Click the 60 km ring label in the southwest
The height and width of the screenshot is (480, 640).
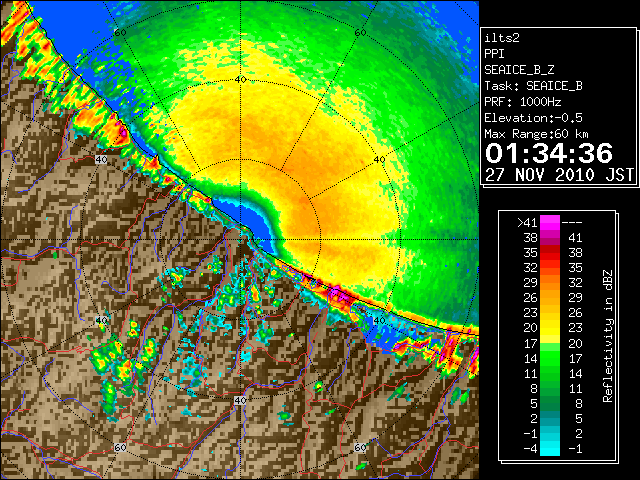pos(120,447)
